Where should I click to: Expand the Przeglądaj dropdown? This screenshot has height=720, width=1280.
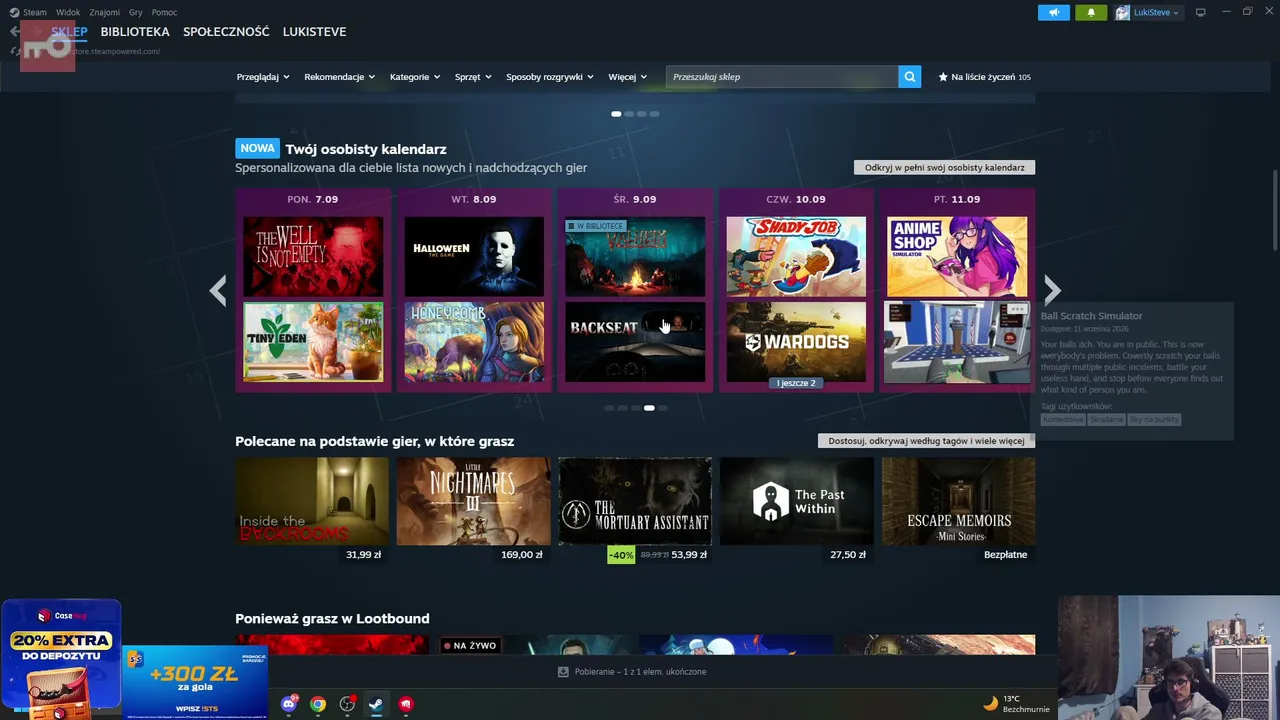pos(263,77)
